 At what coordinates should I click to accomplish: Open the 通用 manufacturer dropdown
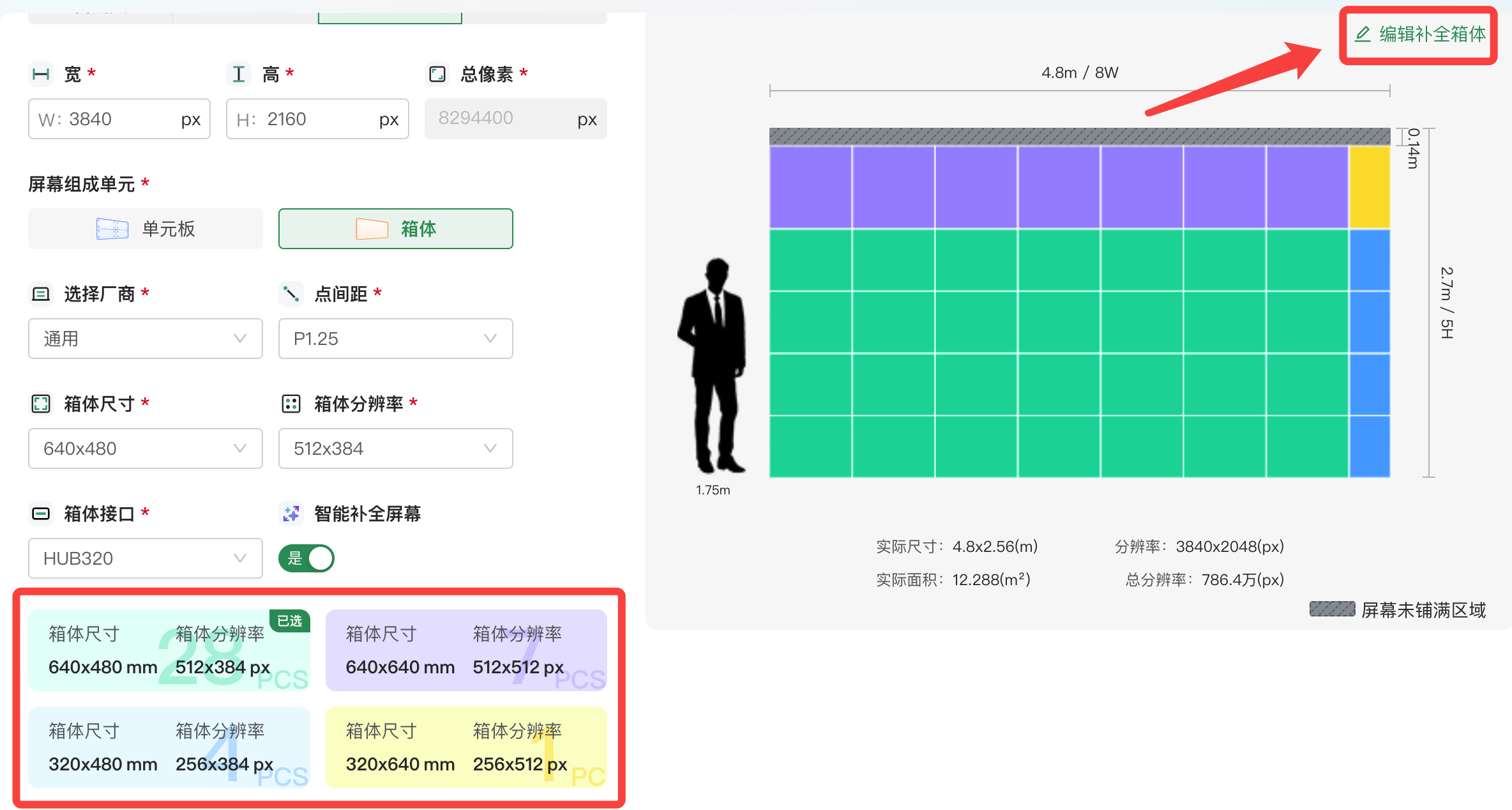click(146, 339)
